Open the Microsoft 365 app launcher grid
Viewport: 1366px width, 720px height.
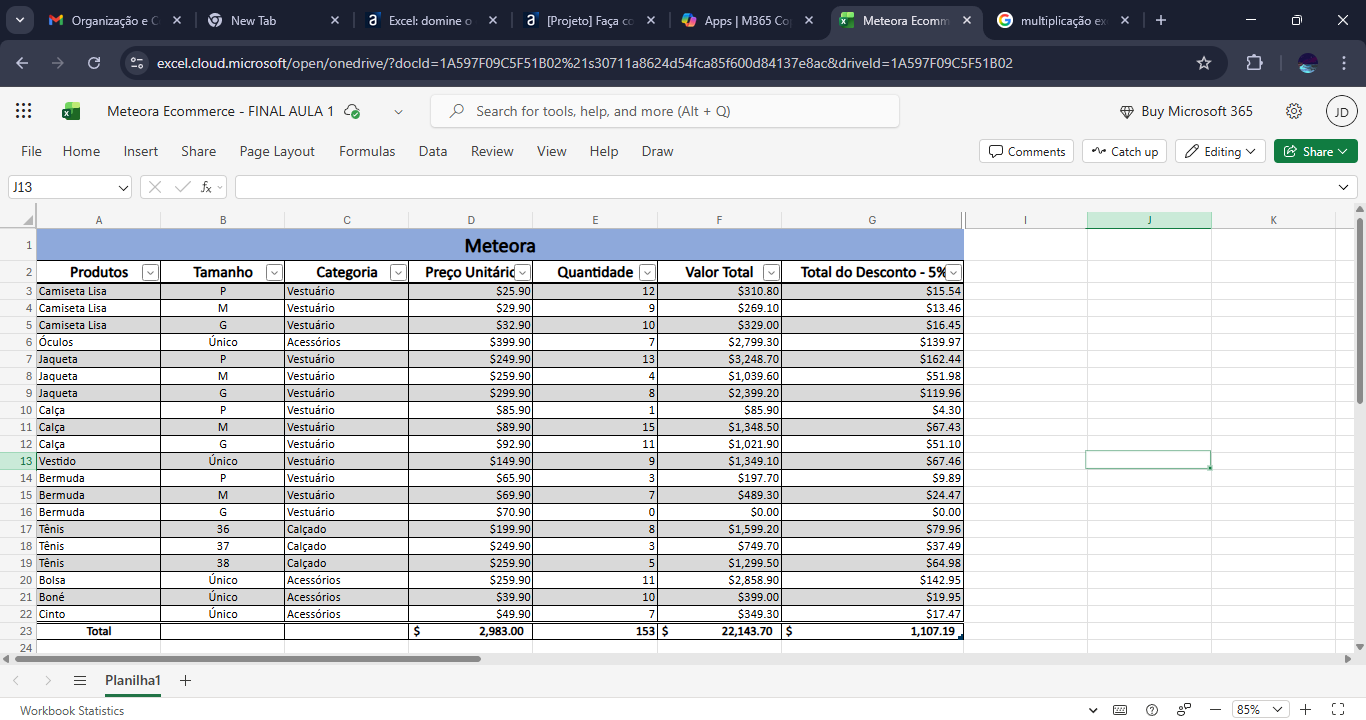(24, 111)
